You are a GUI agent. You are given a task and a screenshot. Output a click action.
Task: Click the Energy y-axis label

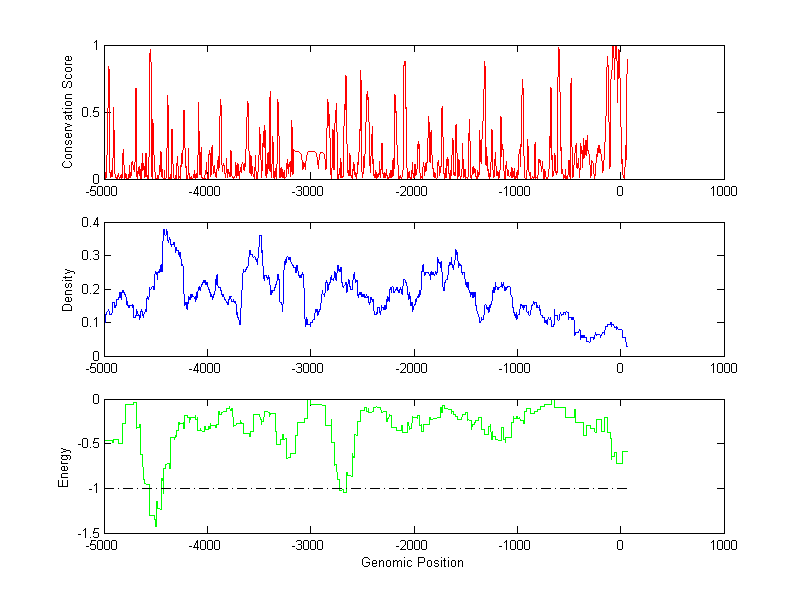(64, 466)
